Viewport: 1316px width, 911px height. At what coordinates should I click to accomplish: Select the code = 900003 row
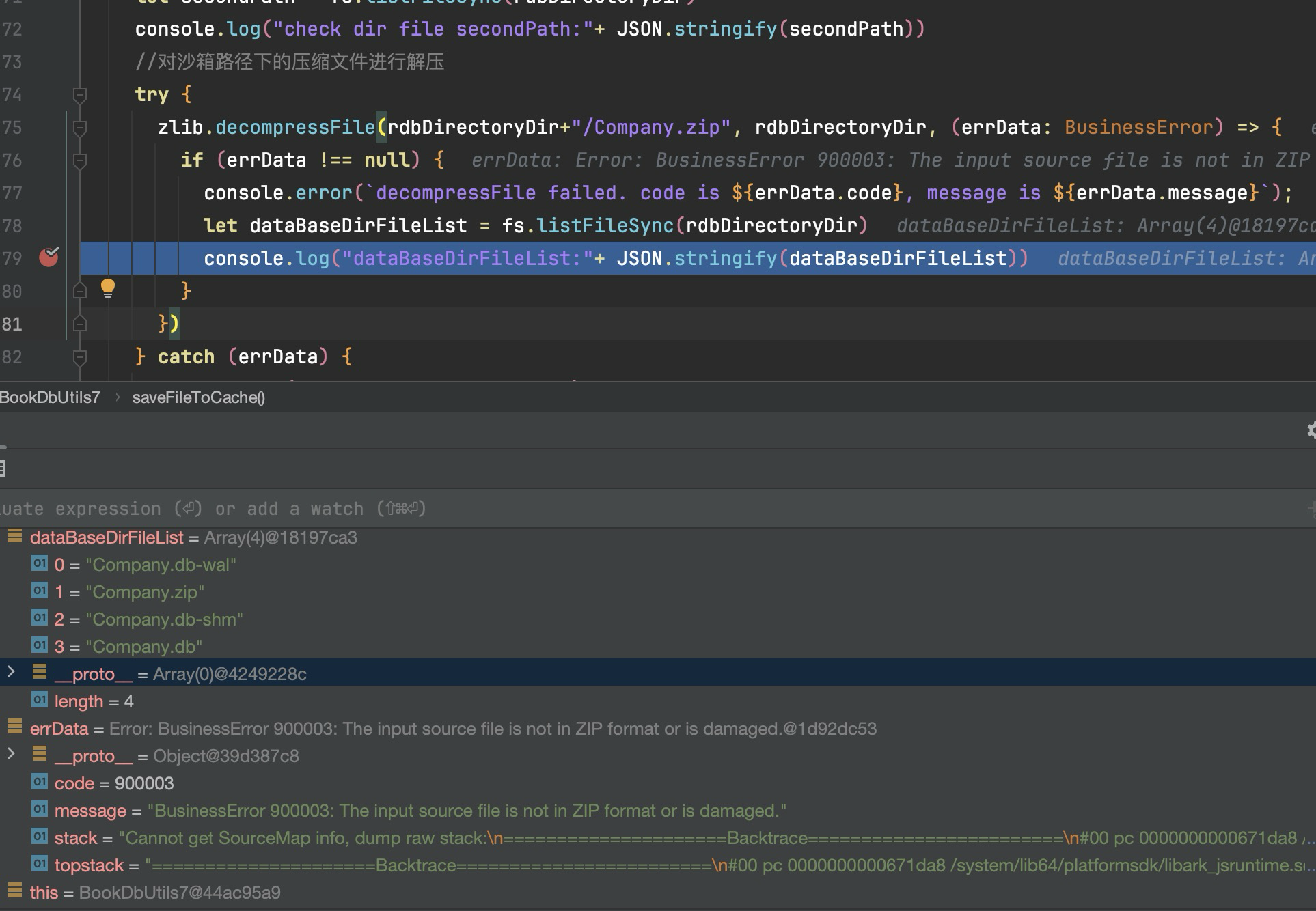coord(658,783)
